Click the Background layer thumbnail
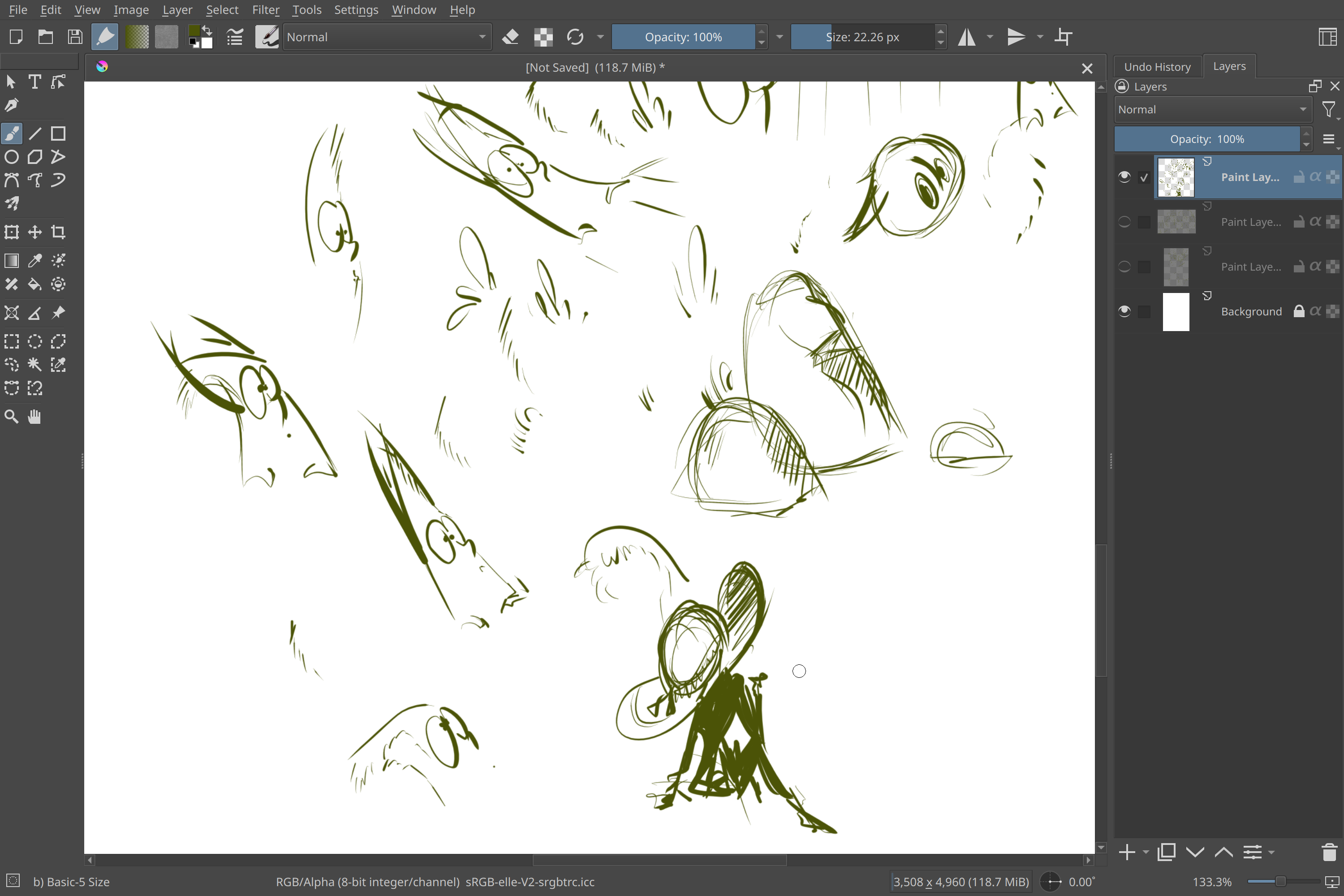 [1176, 311]
